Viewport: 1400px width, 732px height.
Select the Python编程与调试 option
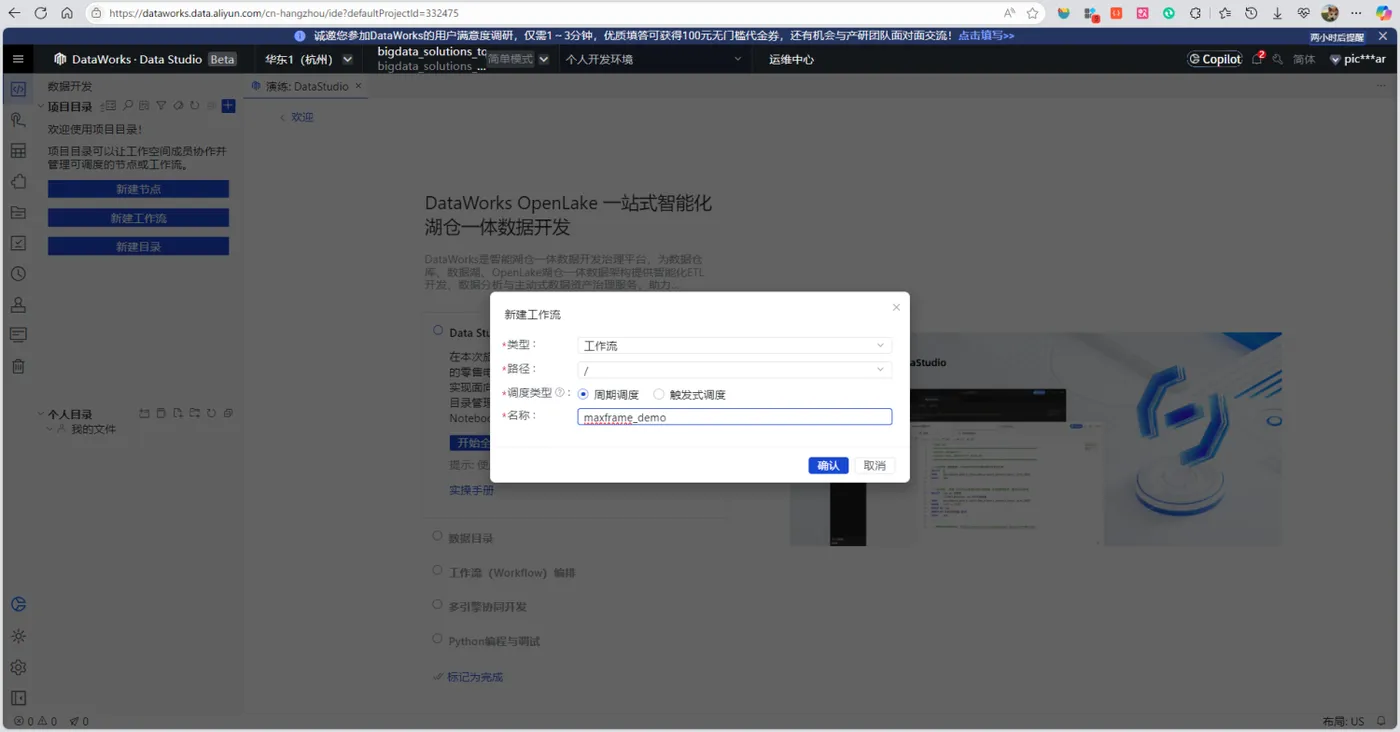(x=437, y=638)
